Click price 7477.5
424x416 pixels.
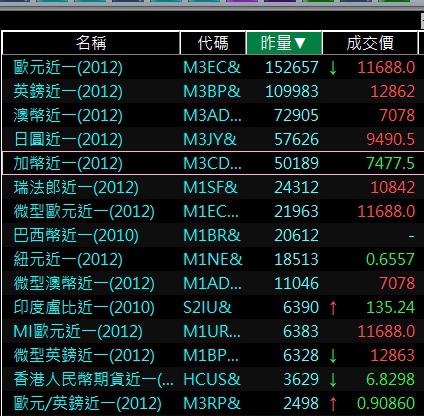(390, 164)
